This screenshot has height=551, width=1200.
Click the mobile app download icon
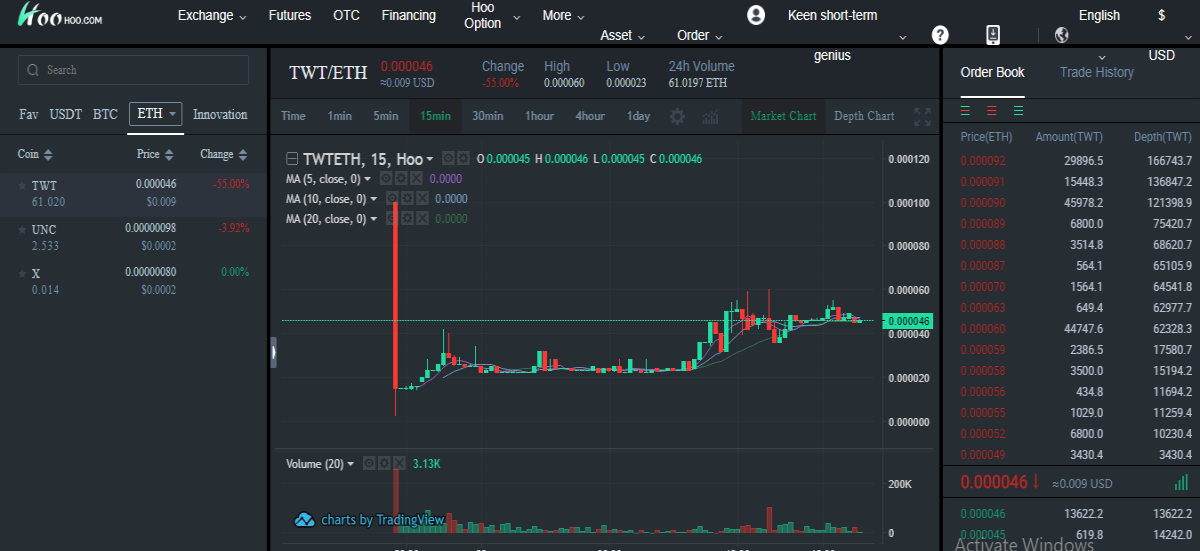pos(993,35)
